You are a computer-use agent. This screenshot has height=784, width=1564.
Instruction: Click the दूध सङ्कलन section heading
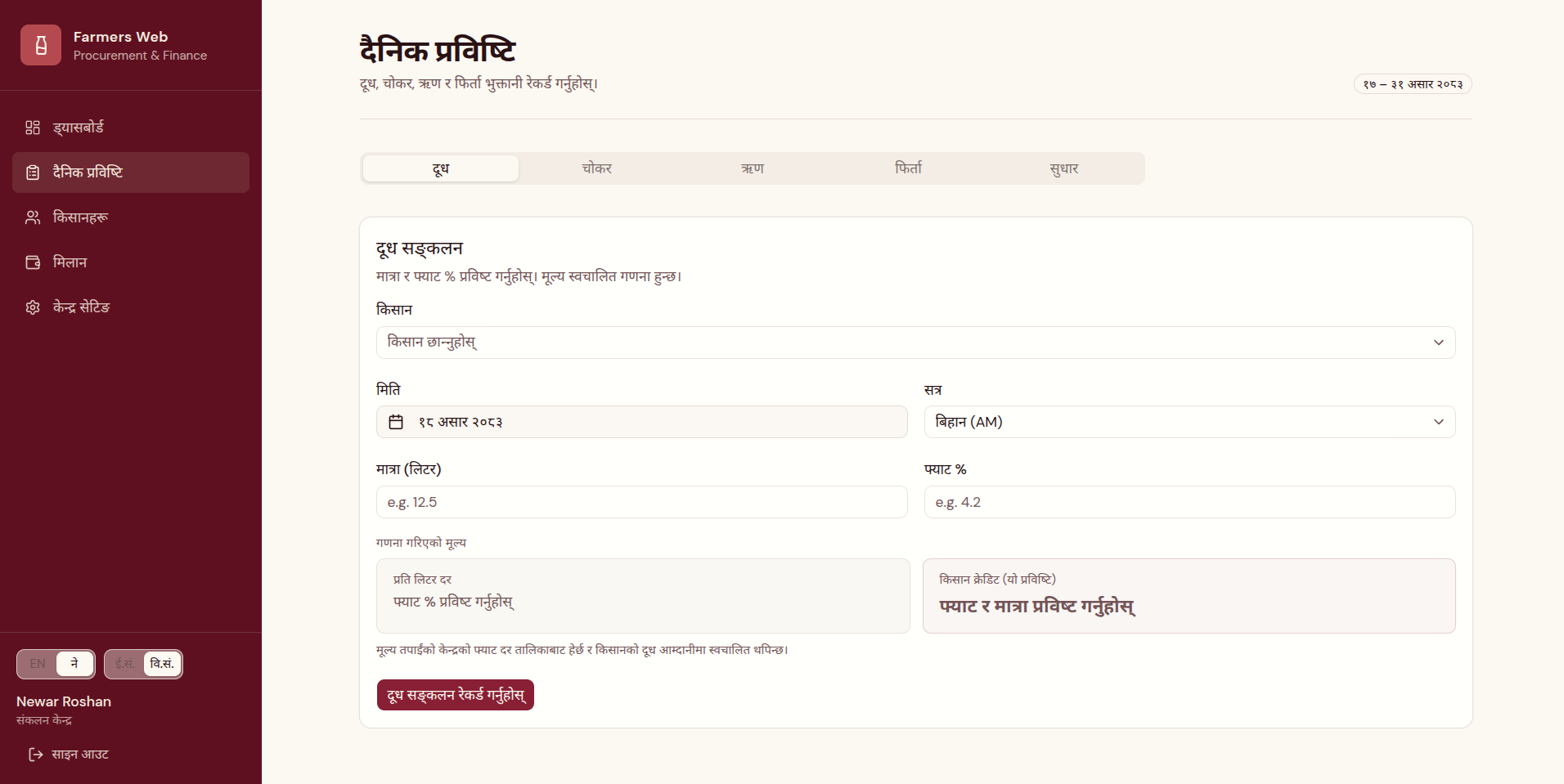tap(420, 249)
